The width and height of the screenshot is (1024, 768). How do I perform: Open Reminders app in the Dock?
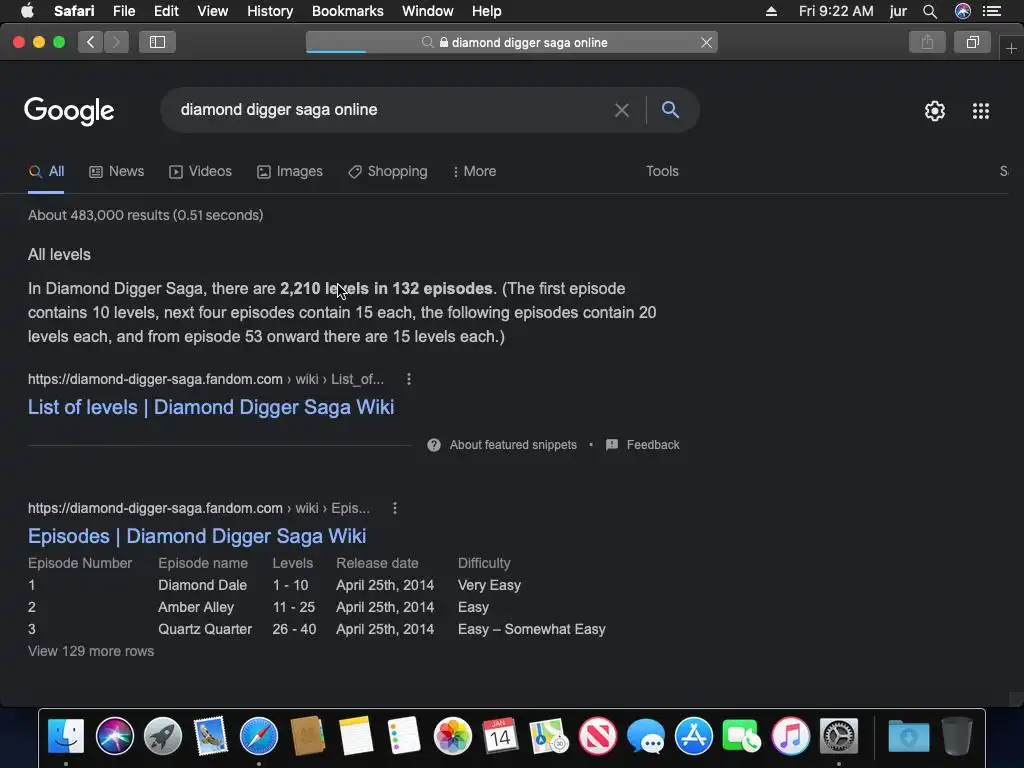point(404,736)
